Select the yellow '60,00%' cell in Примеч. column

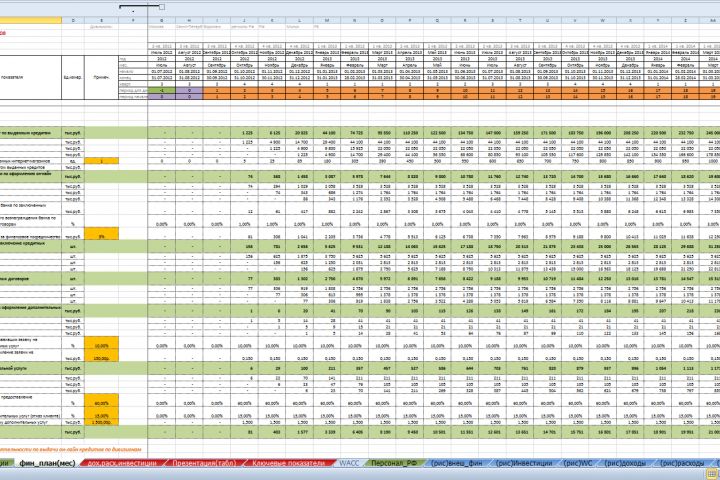tap(101, 400)
